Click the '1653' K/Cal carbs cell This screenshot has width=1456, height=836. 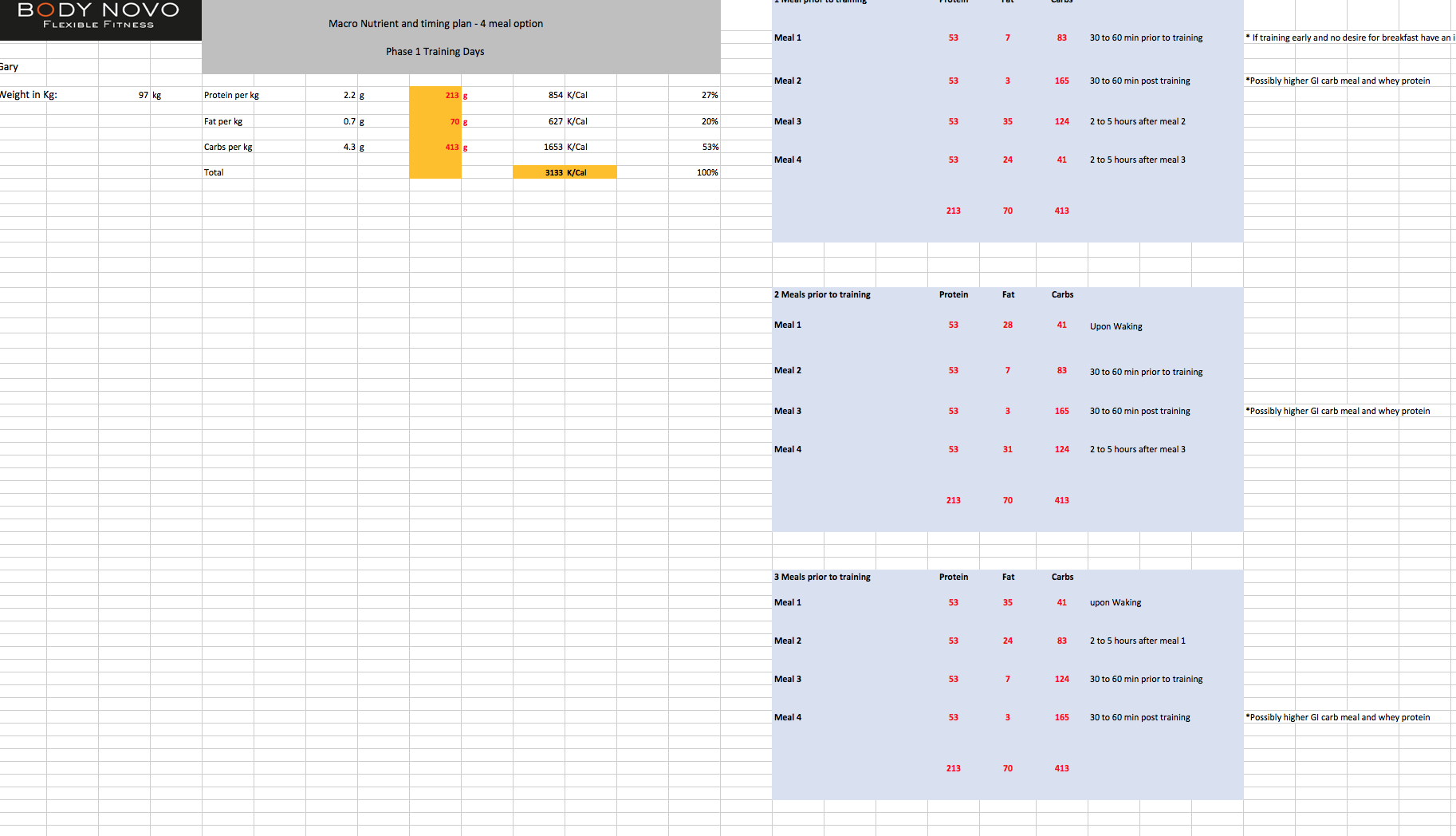pos(553,147)
